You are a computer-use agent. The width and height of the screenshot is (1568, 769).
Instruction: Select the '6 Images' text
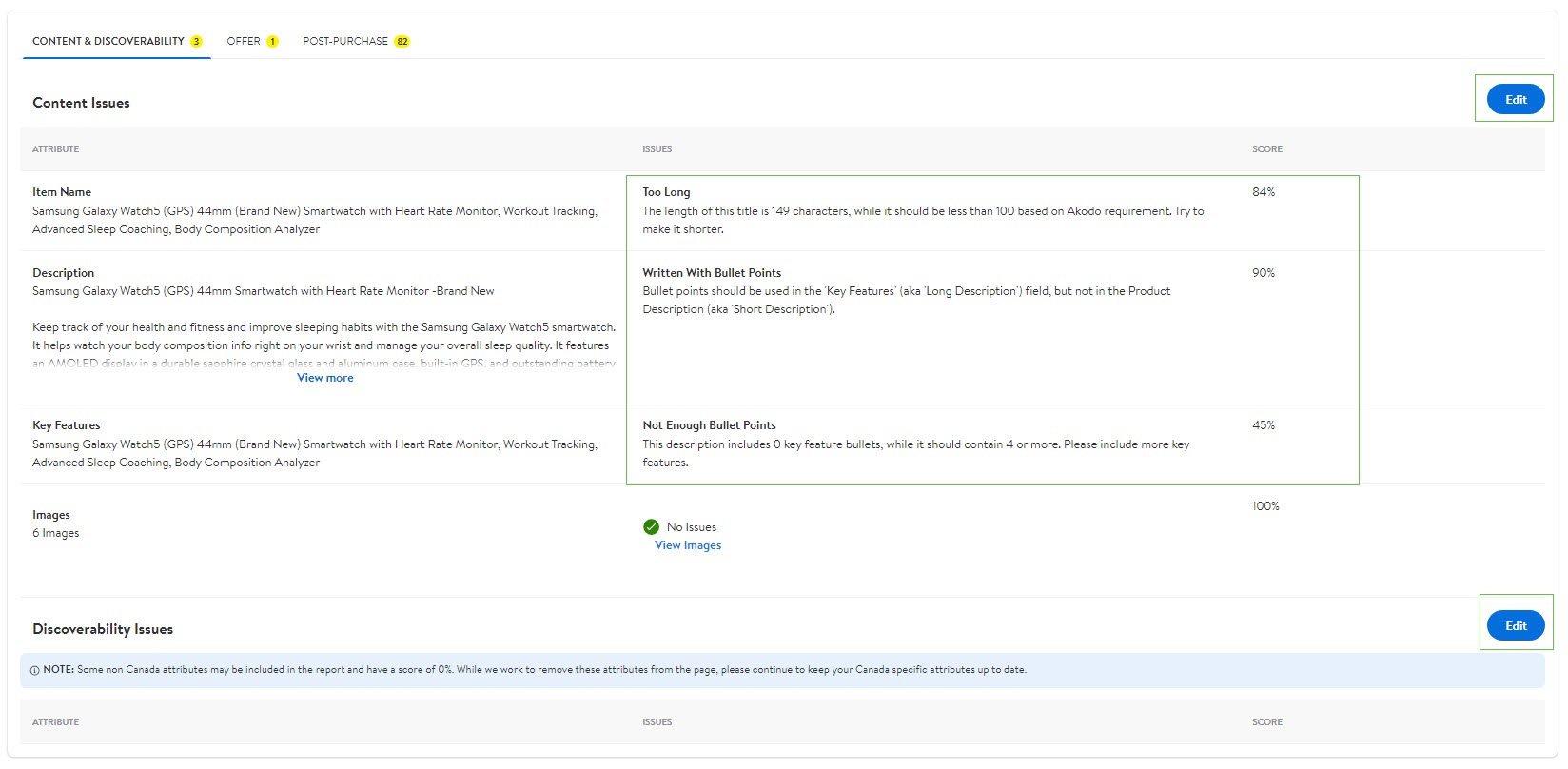coord(56,533)
